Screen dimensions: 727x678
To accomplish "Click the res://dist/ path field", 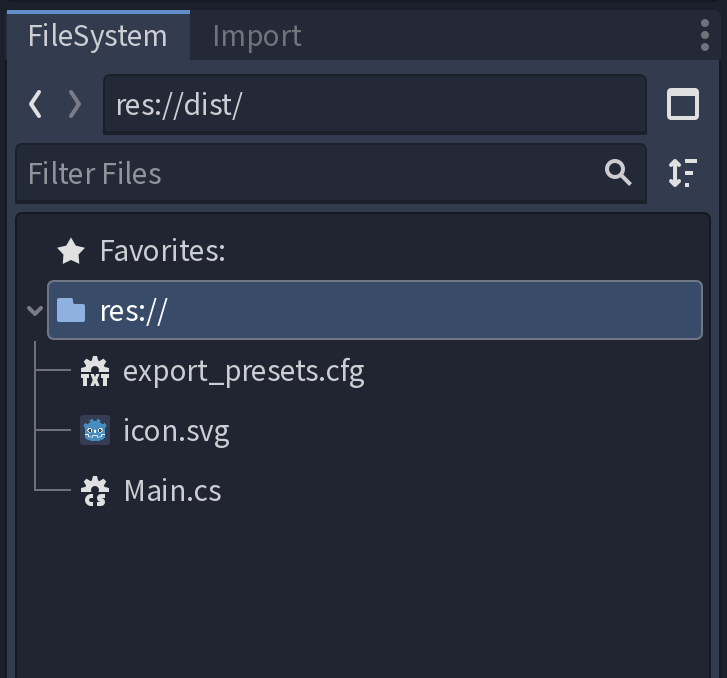I will click(x=374, y=105).
